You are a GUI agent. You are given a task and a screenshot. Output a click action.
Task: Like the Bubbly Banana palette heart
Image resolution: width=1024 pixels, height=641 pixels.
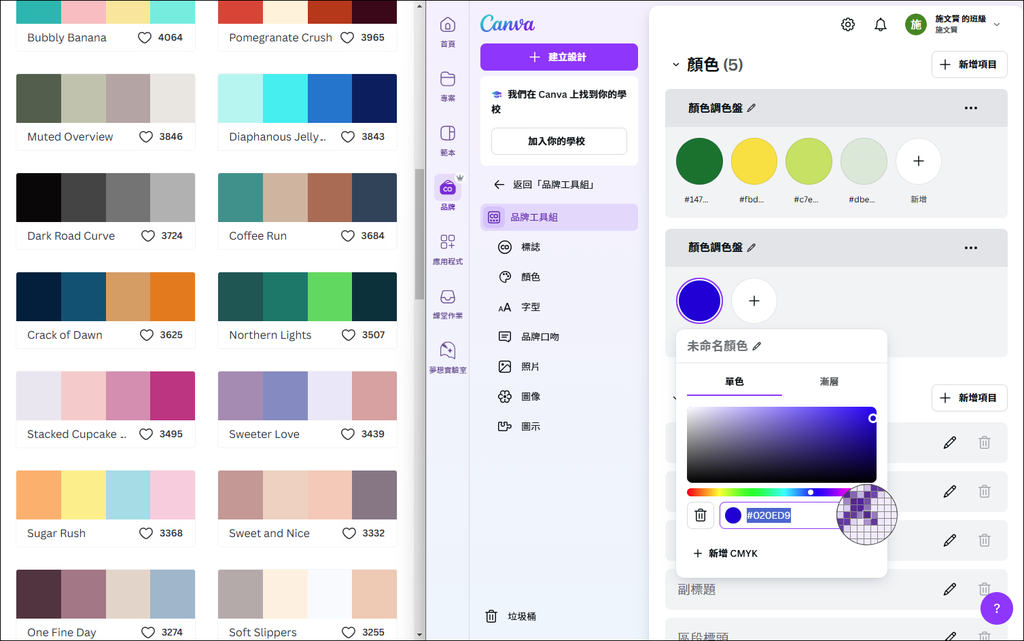145,38
